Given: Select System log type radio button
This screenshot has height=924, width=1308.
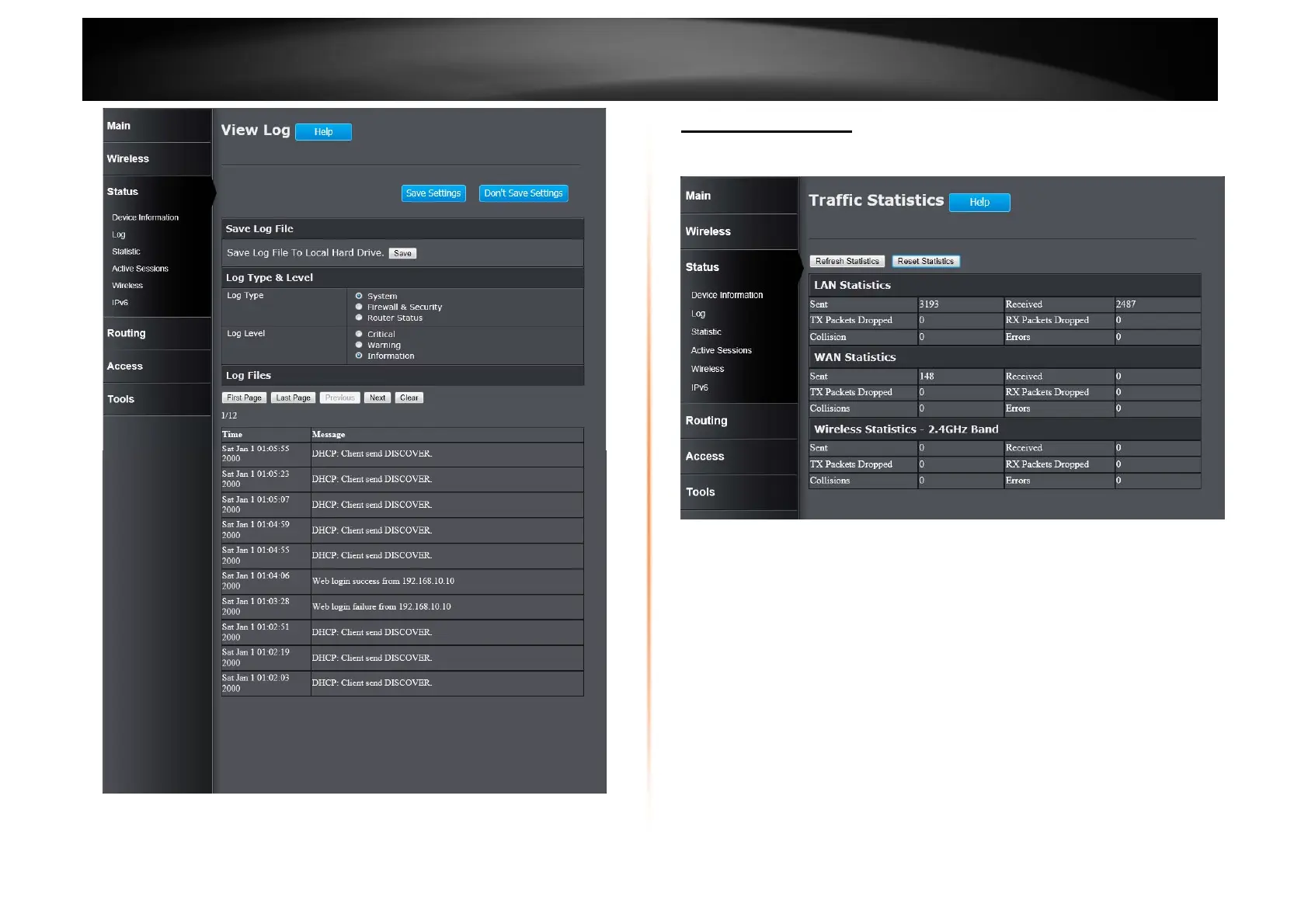Looking at the screenshot, I should 359,296.
